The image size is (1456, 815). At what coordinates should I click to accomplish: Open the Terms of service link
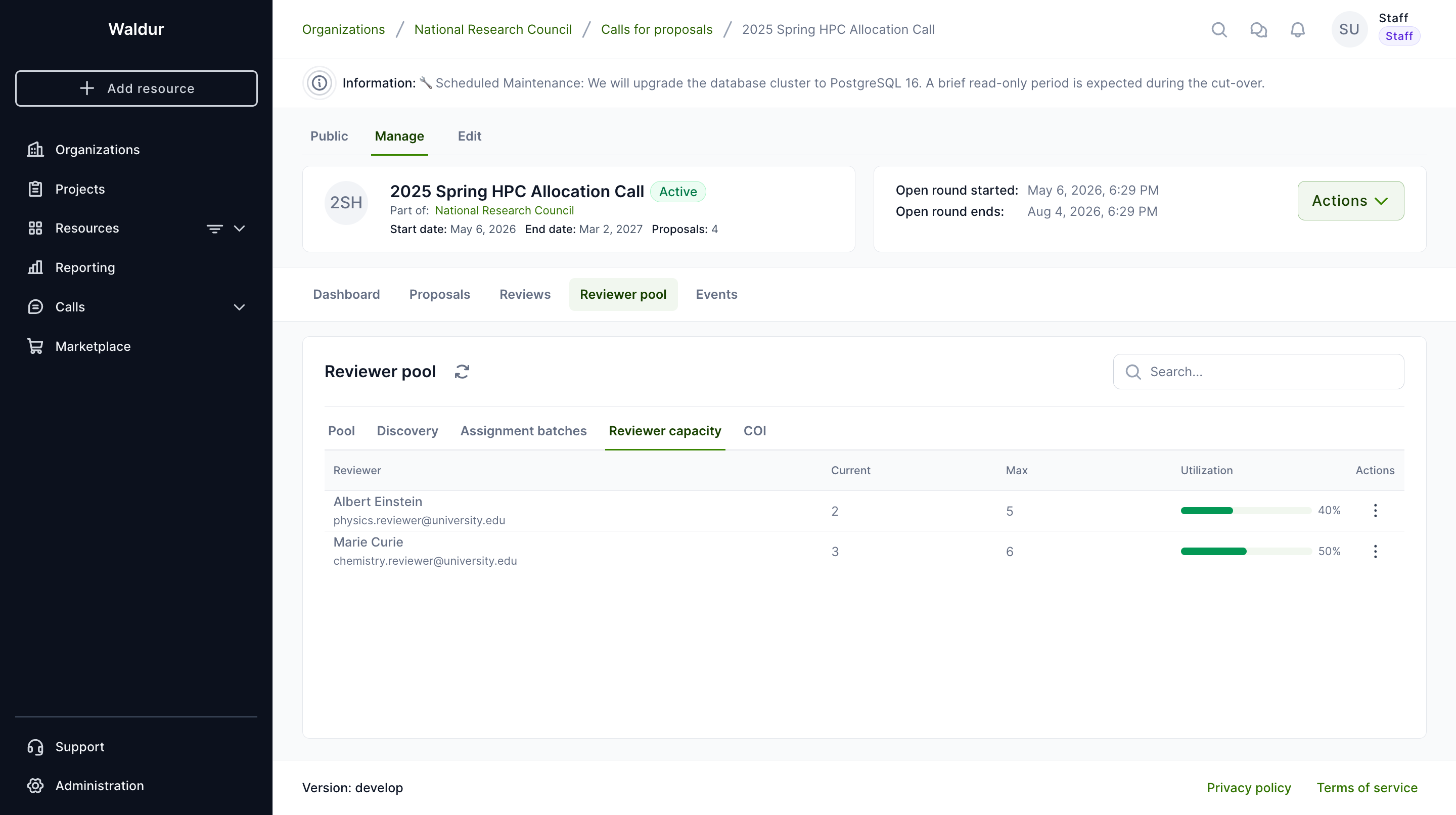[x=1367, y=787]
